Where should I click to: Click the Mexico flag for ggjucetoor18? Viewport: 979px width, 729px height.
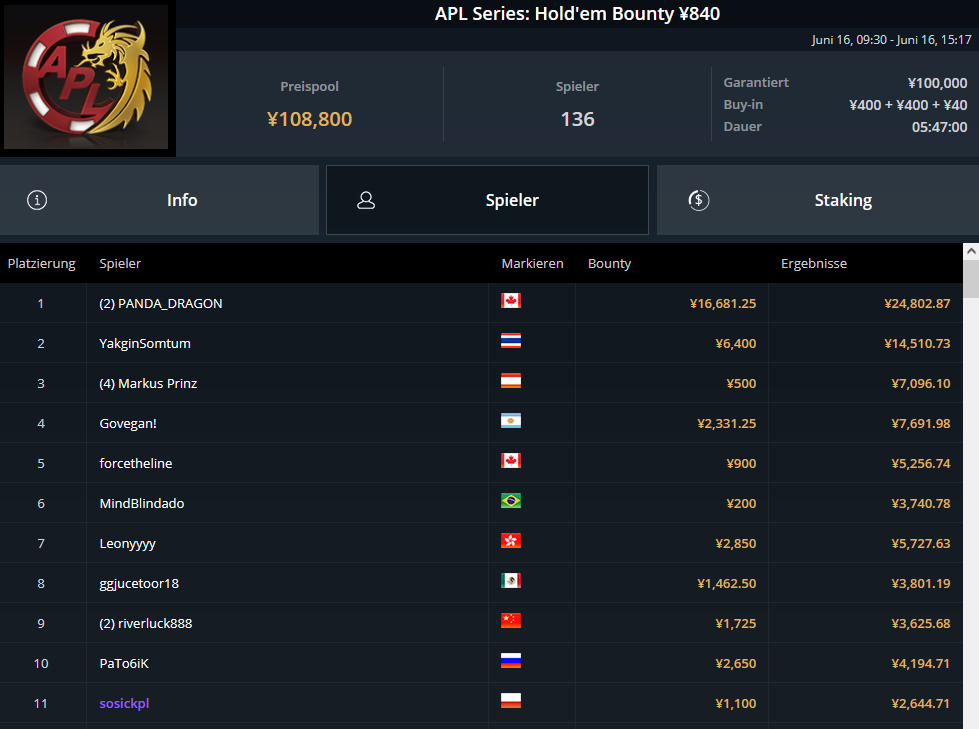[511, 580]
